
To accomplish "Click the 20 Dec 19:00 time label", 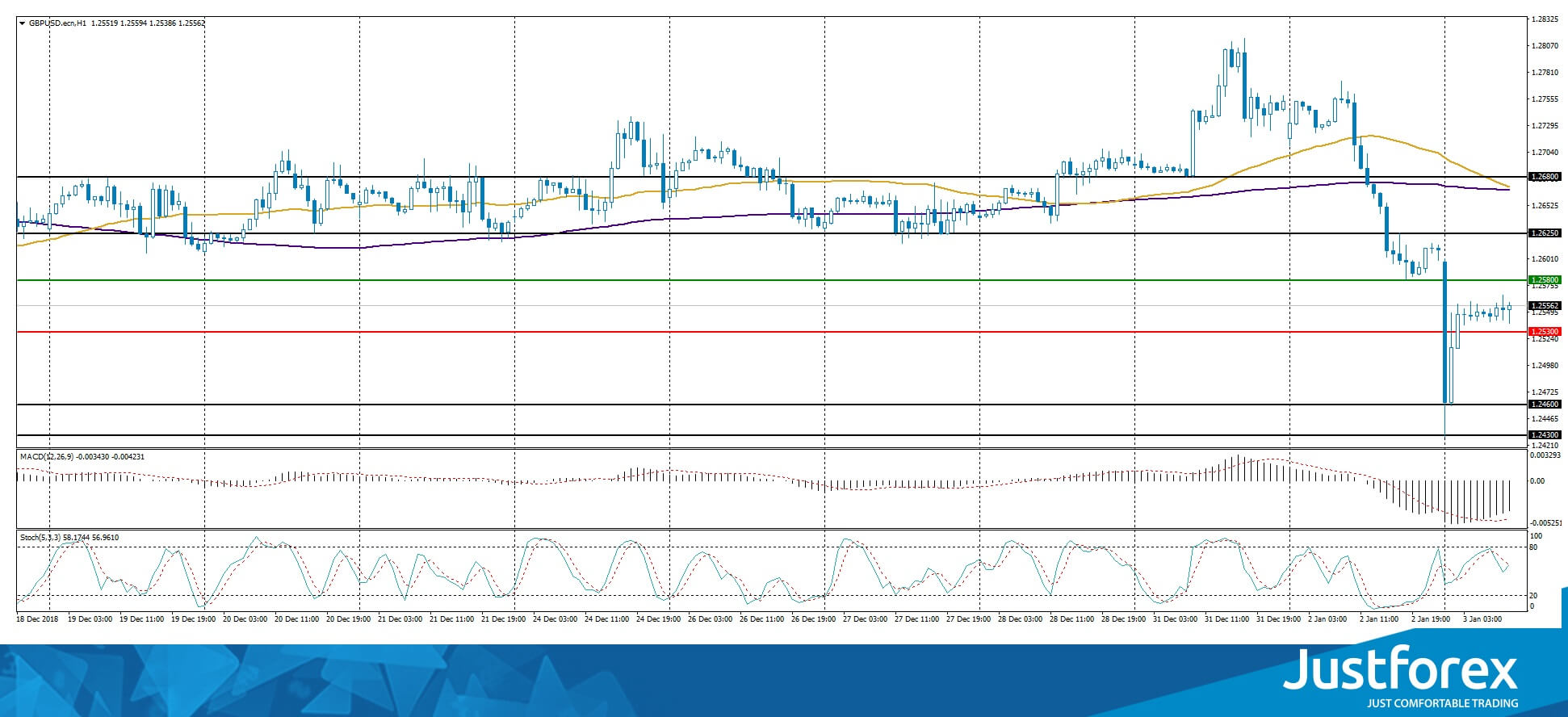I will (x=349, y=619).
